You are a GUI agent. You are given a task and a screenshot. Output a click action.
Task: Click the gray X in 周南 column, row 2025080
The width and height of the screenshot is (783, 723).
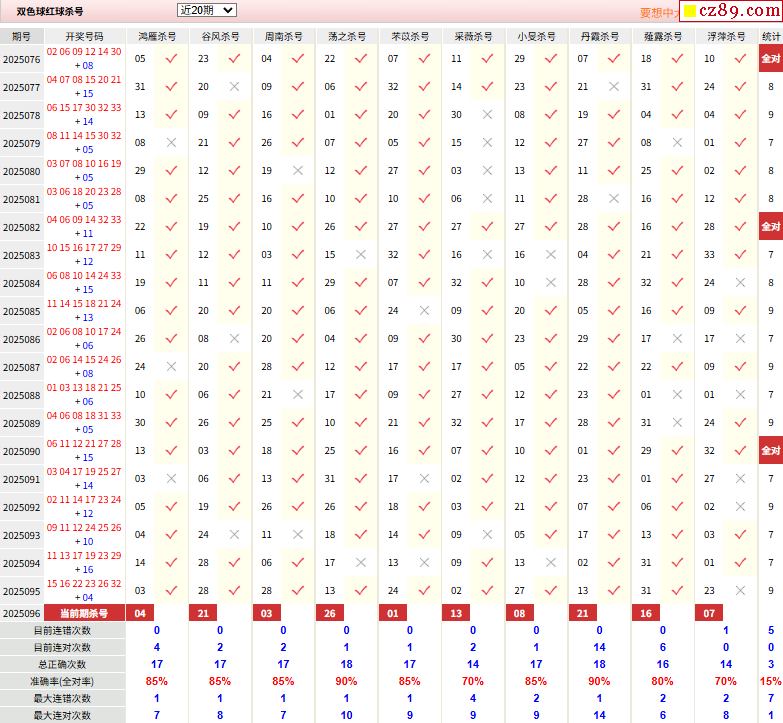[298, 170]
